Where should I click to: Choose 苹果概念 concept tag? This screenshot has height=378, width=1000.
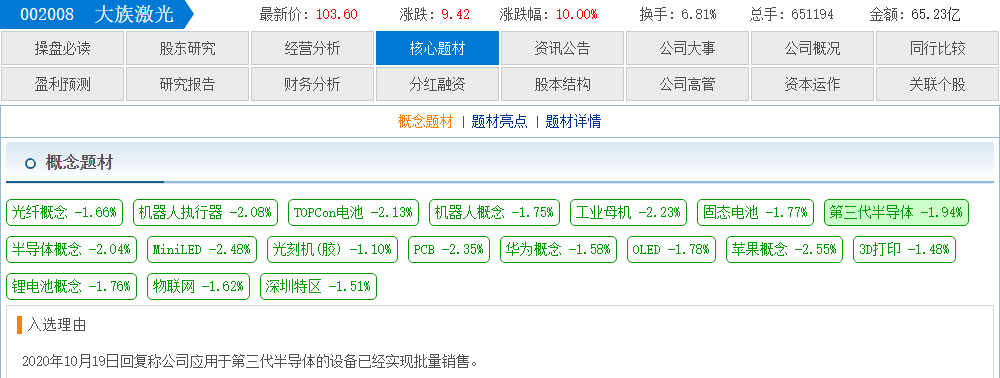click(x=784, y=249)
